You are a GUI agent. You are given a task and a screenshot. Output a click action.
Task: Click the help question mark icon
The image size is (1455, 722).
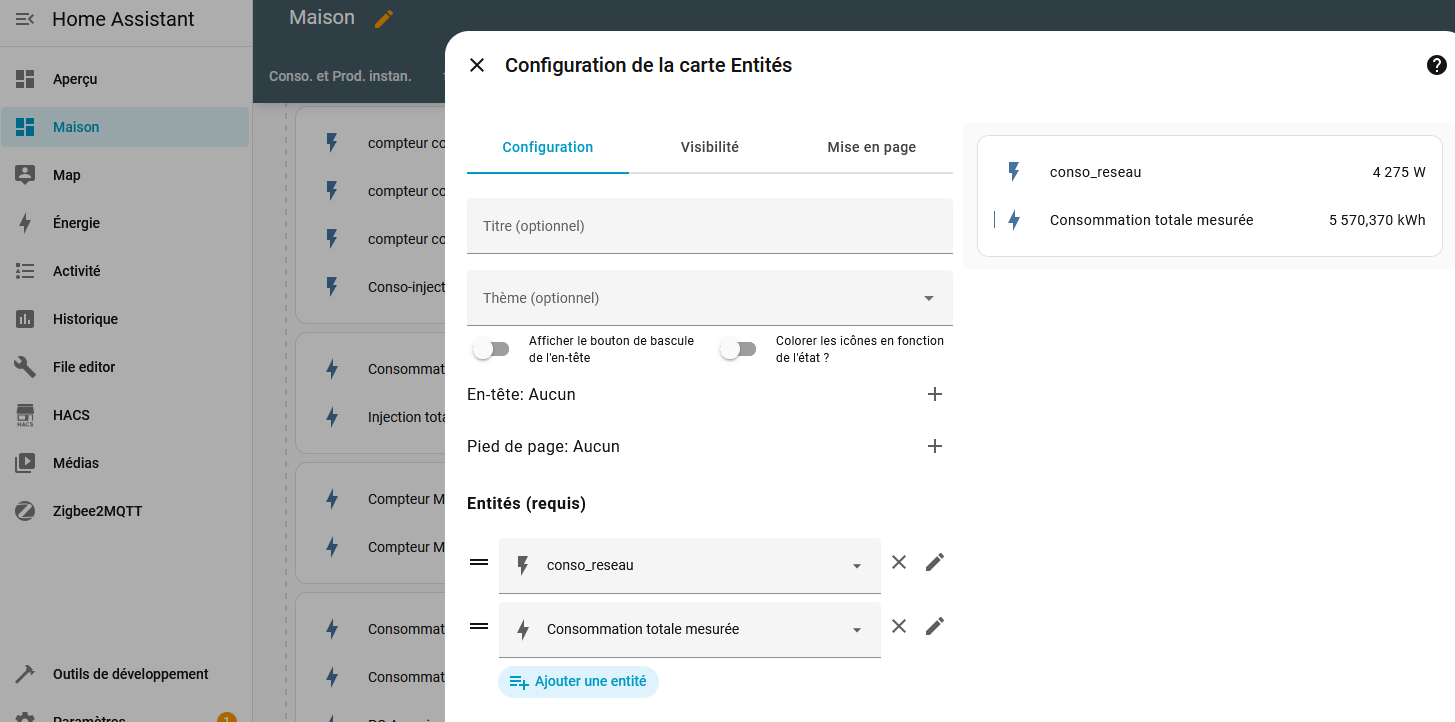[x=1436, y=65]
